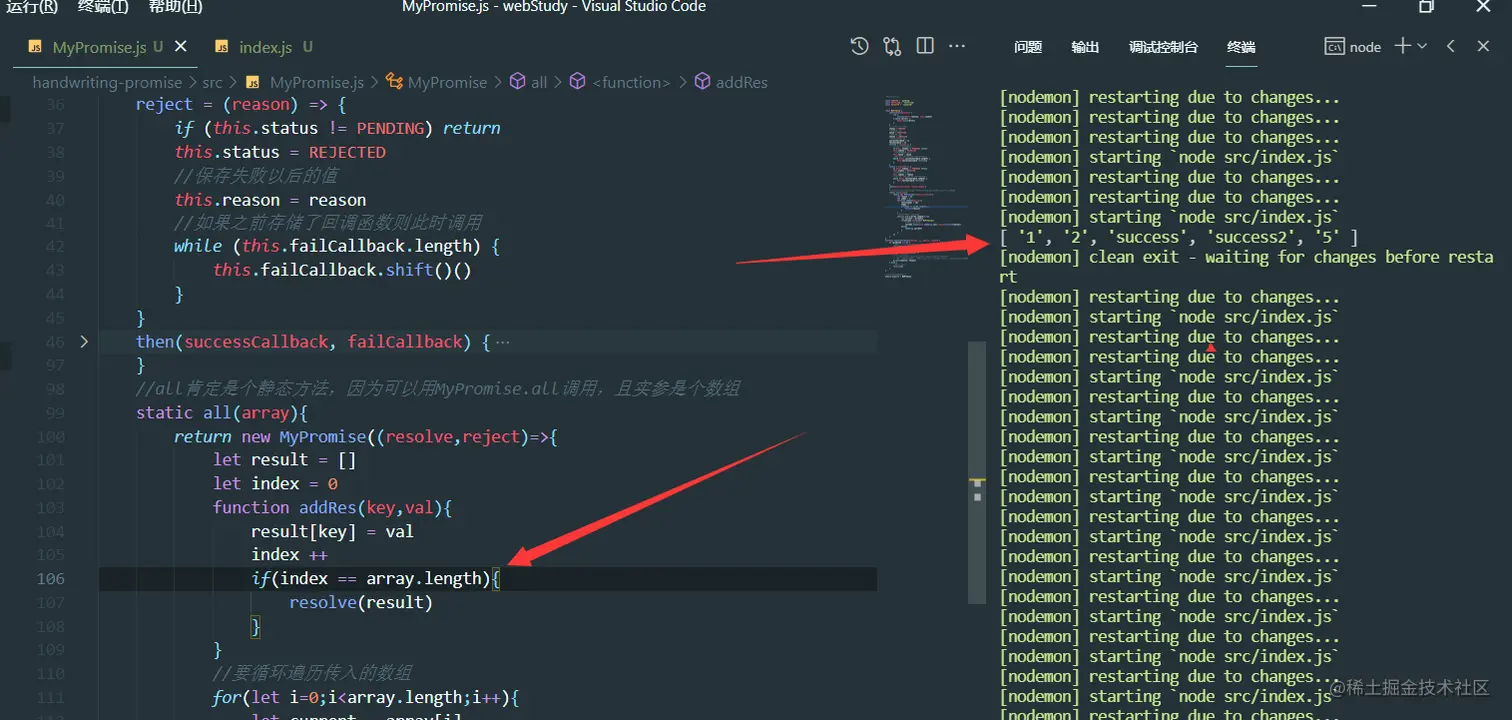The image size is (1512, 720).
Task: Click the open changes compare icon
Action: click(x=892, y=46)
